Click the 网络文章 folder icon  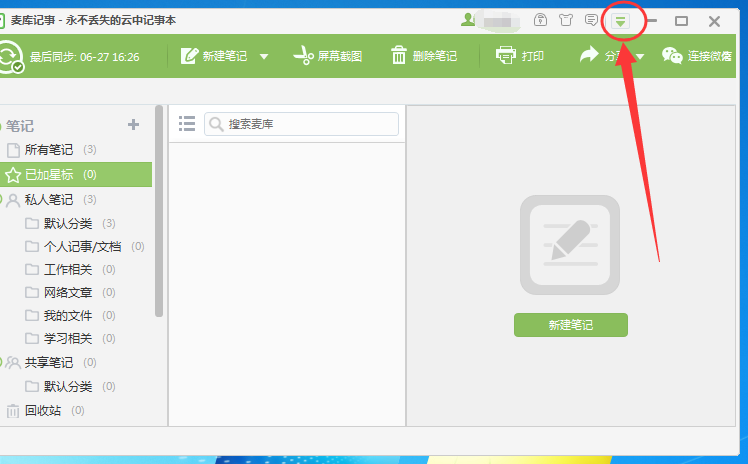(32, 292)
